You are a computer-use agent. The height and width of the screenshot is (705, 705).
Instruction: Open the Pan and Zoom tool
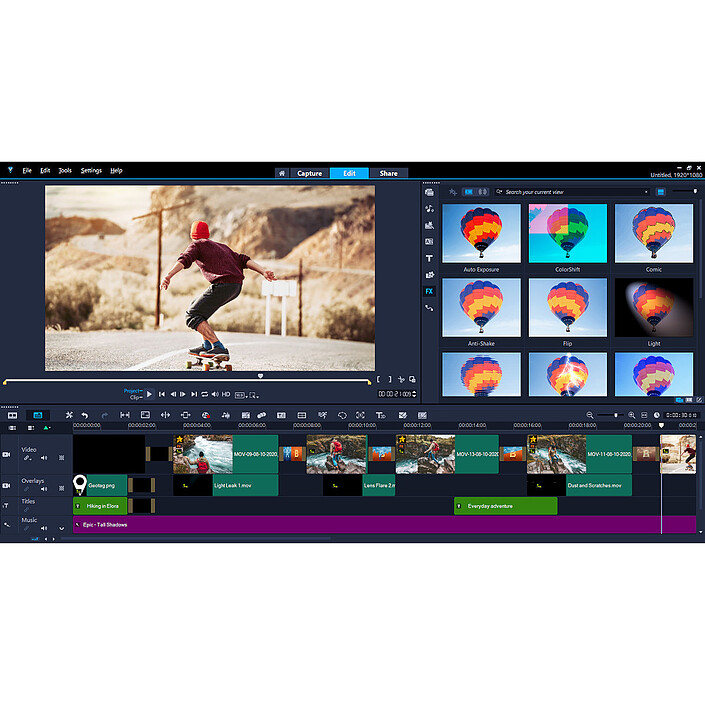coord(361,415)
